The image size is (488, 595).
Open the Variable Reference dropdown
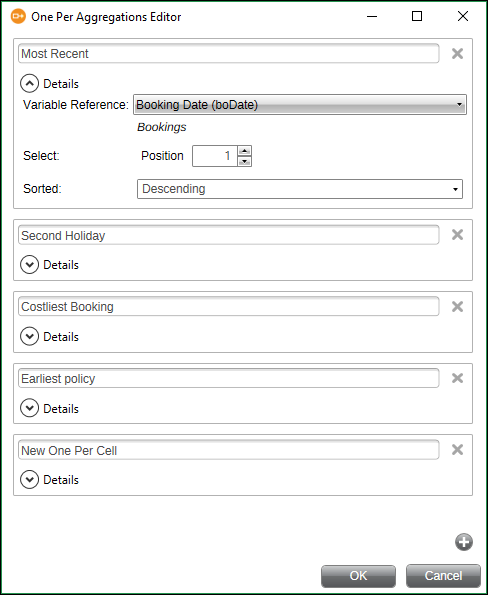click(300, 104)
